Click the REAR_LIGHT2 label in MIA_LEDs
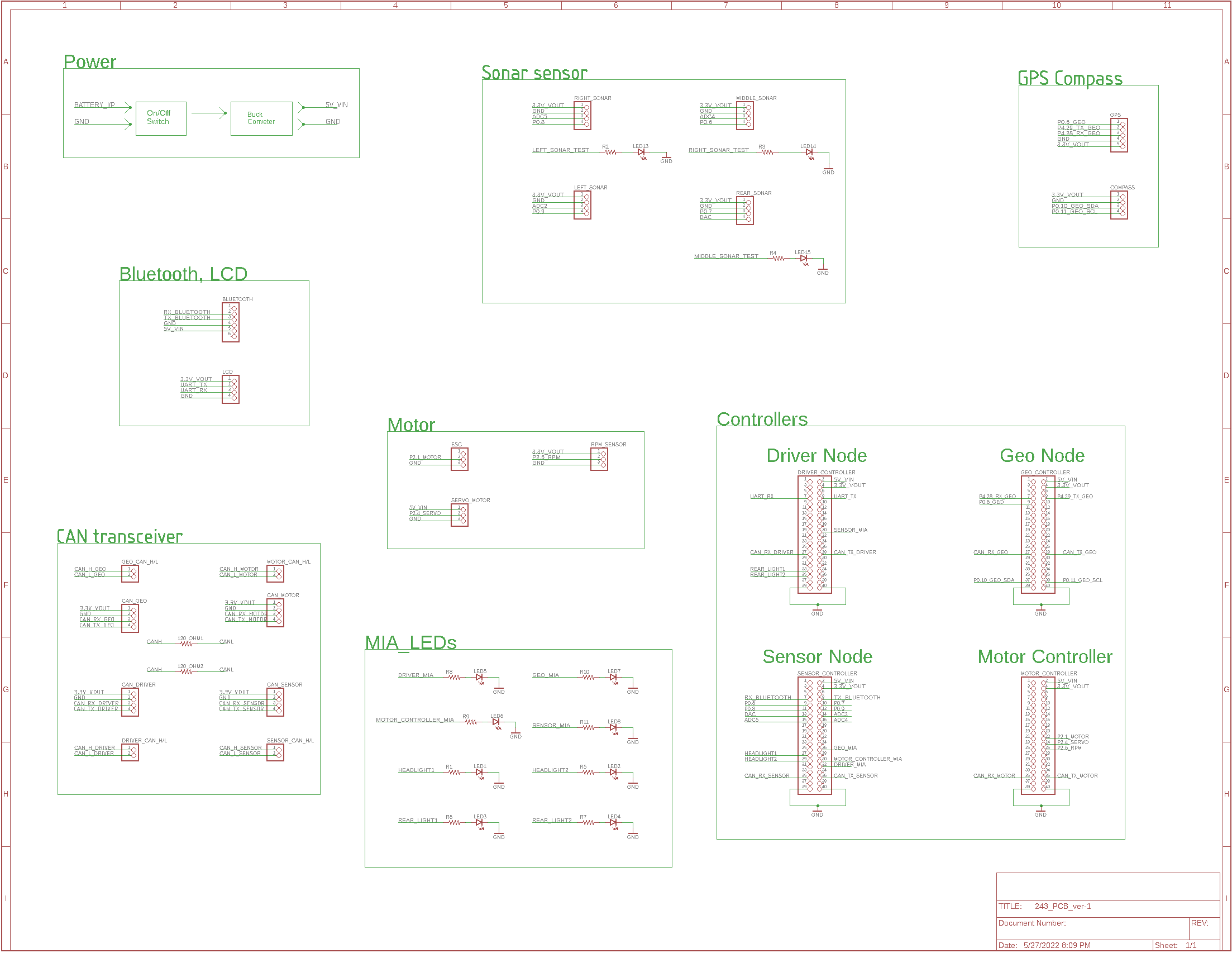The image size is (1232, 953). coord(552,821)
